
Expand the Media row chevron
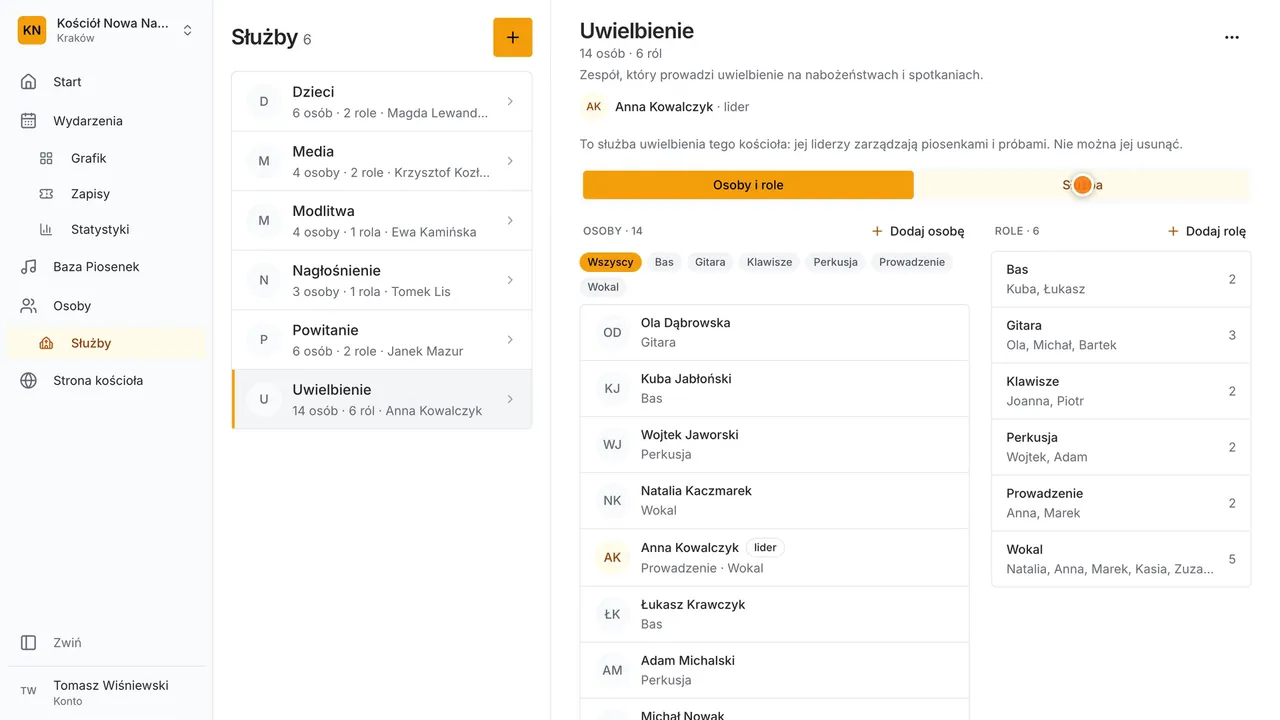point(510,161)
